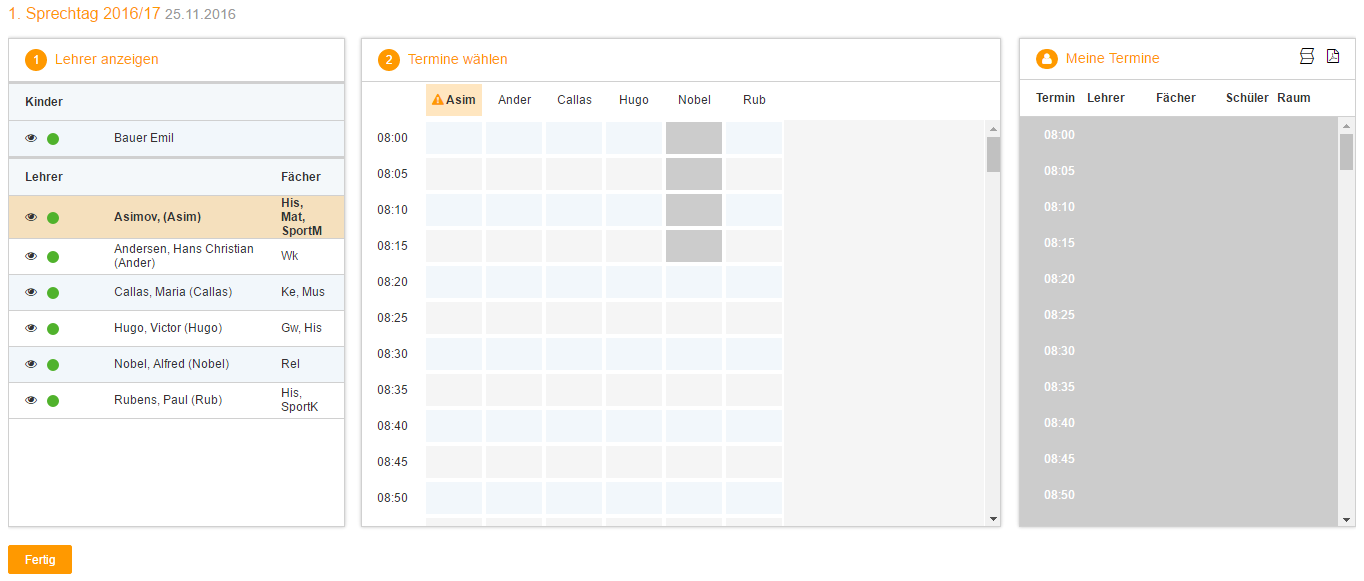Export appointments with the PDF icon
The height and width of the screenshot is (581, 1364).
1333,56
